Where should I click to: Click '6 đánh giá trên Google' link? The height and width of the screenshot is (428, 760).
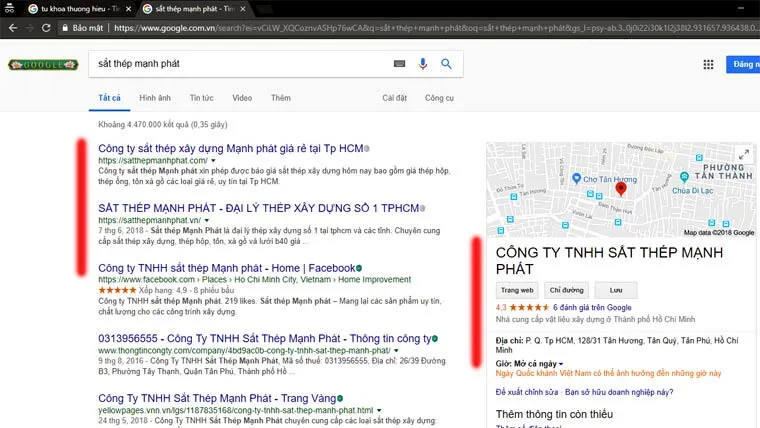(x=592, y=307)
